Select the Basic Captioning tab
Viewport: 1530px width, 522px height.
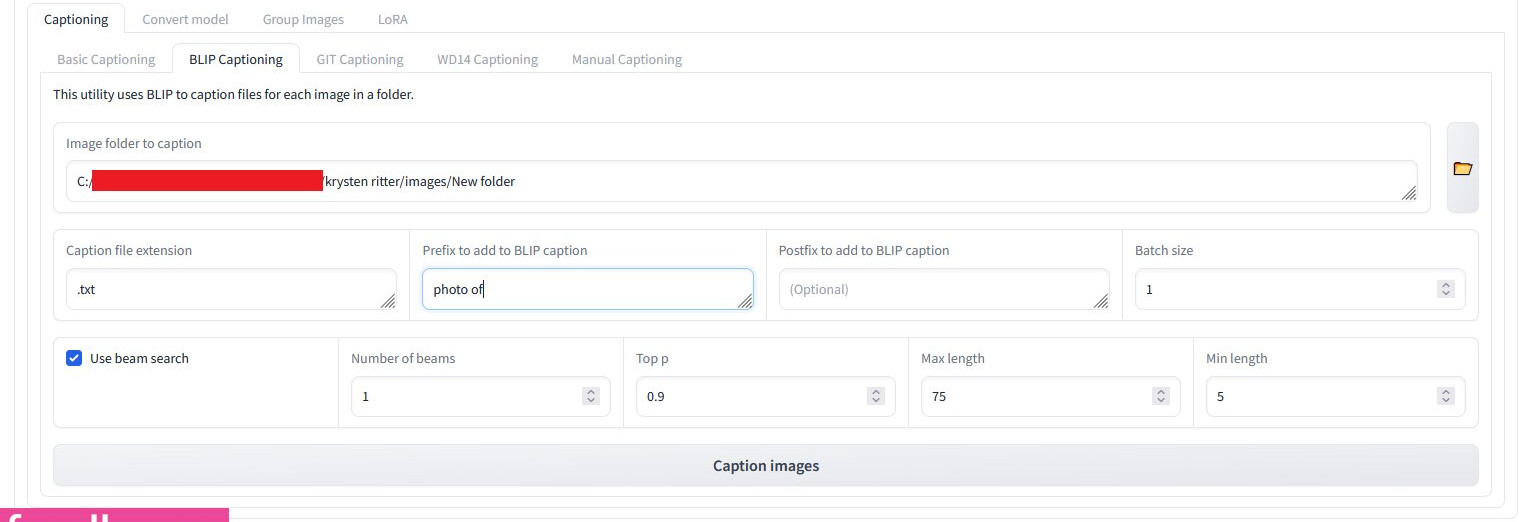point(106,59)
